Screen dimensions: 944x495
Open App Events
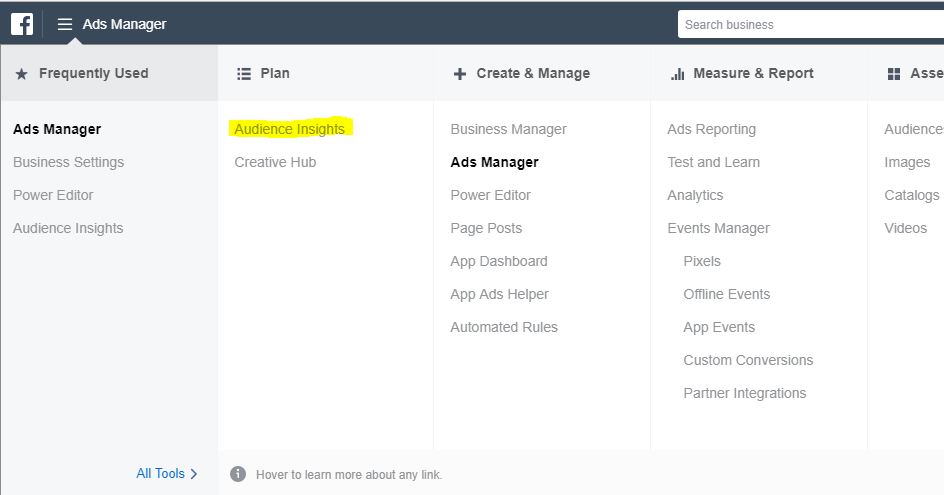click(x=719, y=327)
